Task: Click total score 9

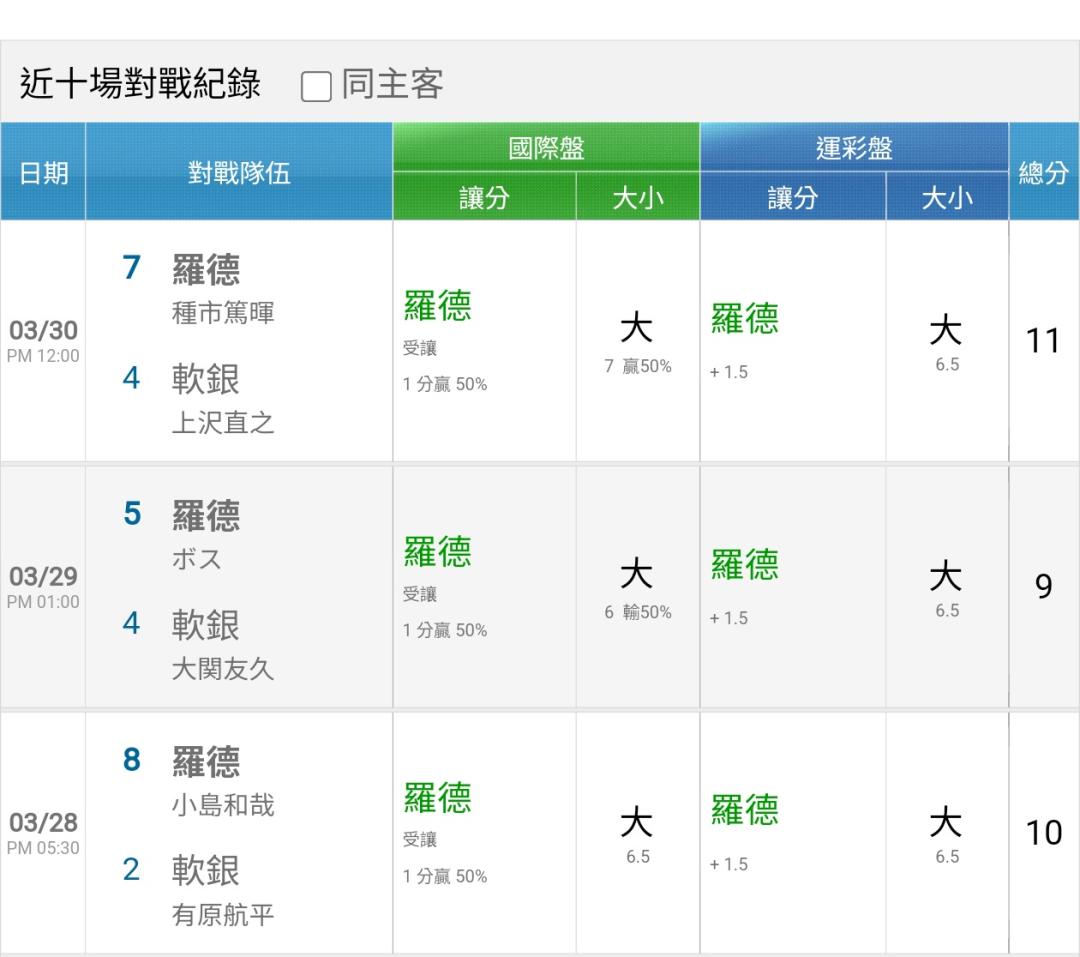Action: [x=1043, y=586]
